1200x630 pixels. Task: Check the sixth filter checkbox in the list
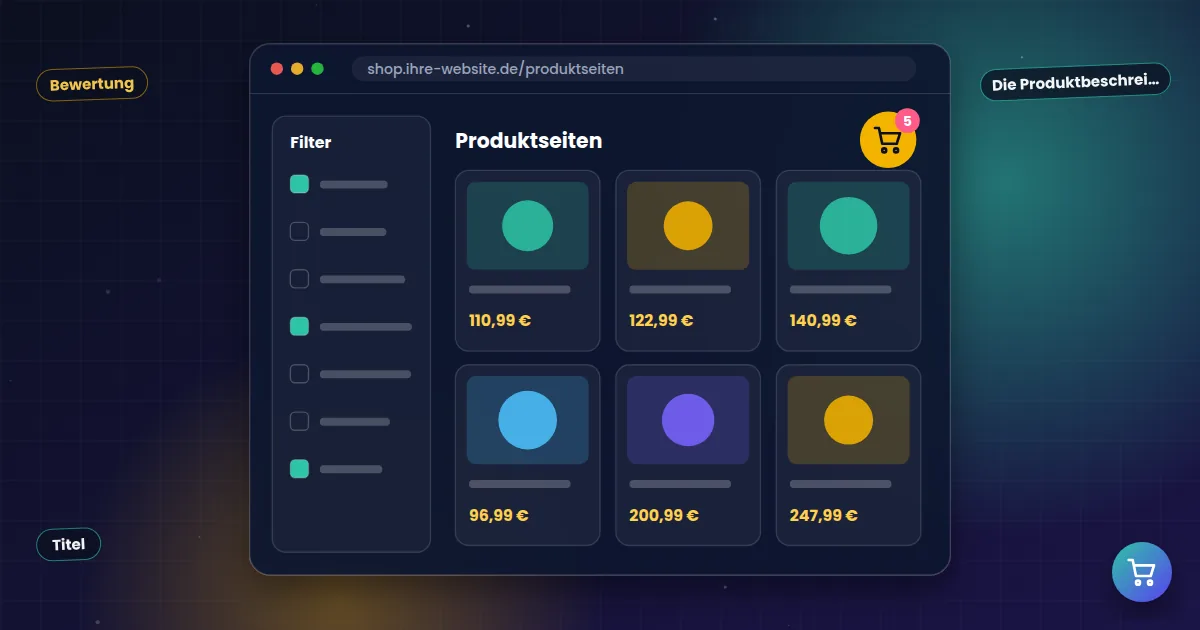299,421
